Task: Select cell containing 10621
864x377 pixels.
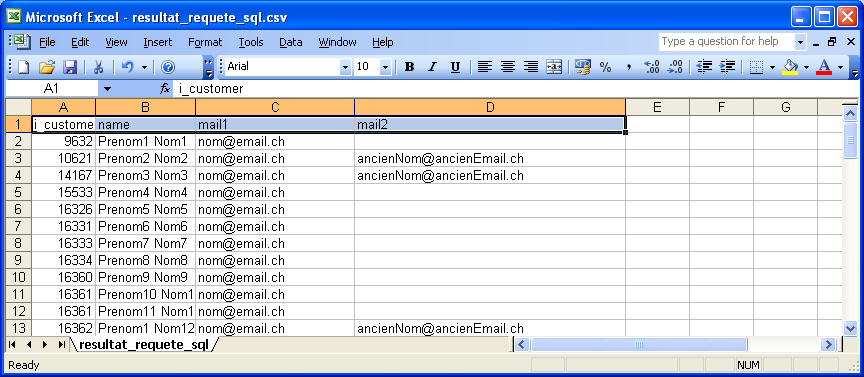Action: point(63,159)
